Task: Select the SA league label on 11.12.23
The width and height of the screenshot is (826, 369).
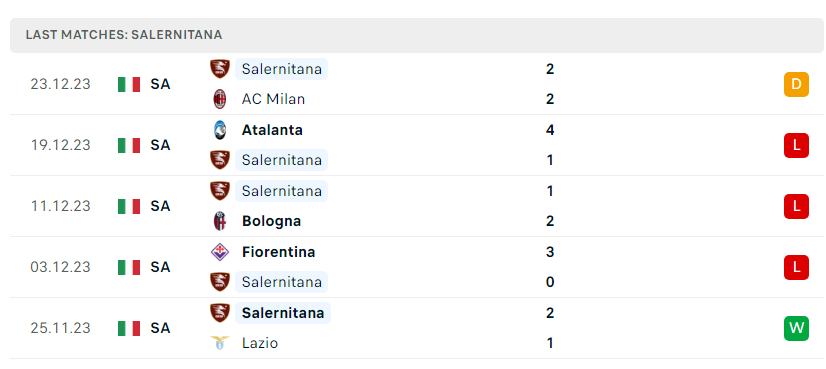Action: point(160,206)
